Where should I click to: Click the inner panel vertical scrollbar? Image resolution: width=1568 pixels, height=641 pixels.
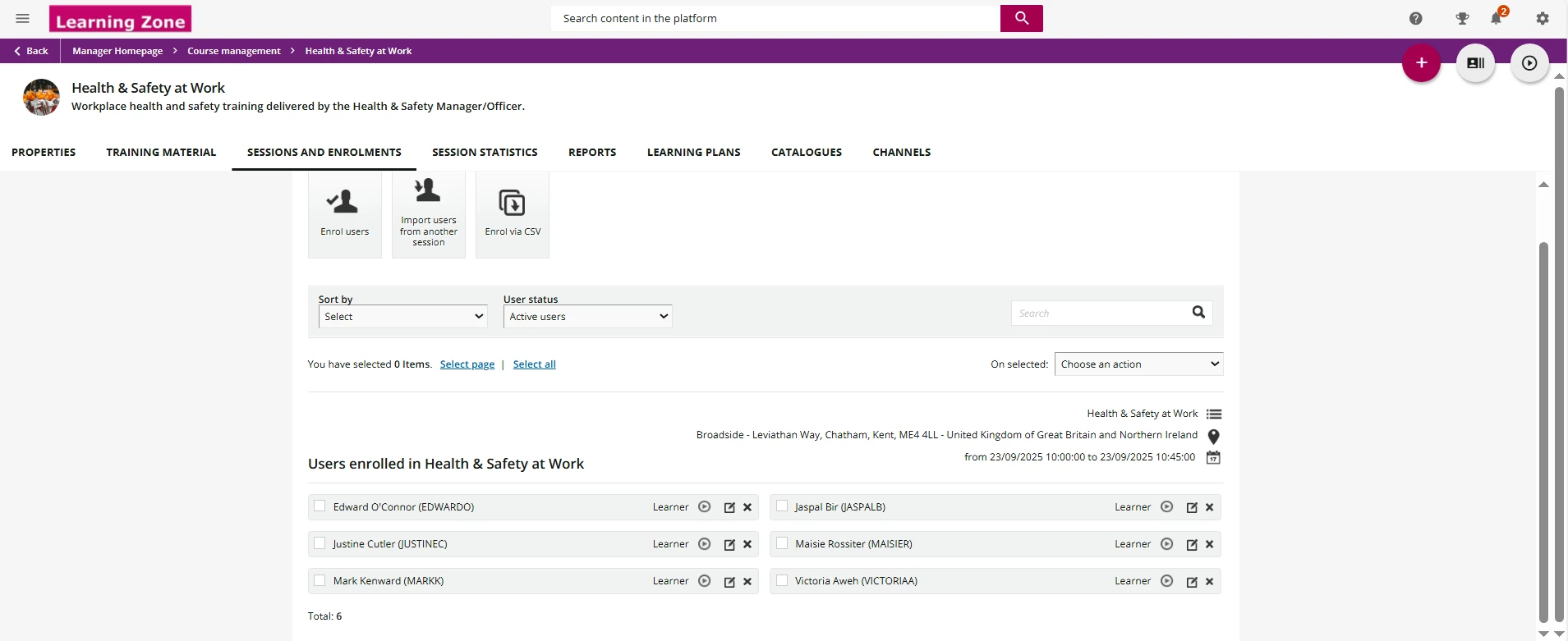tap(1543, 433)
